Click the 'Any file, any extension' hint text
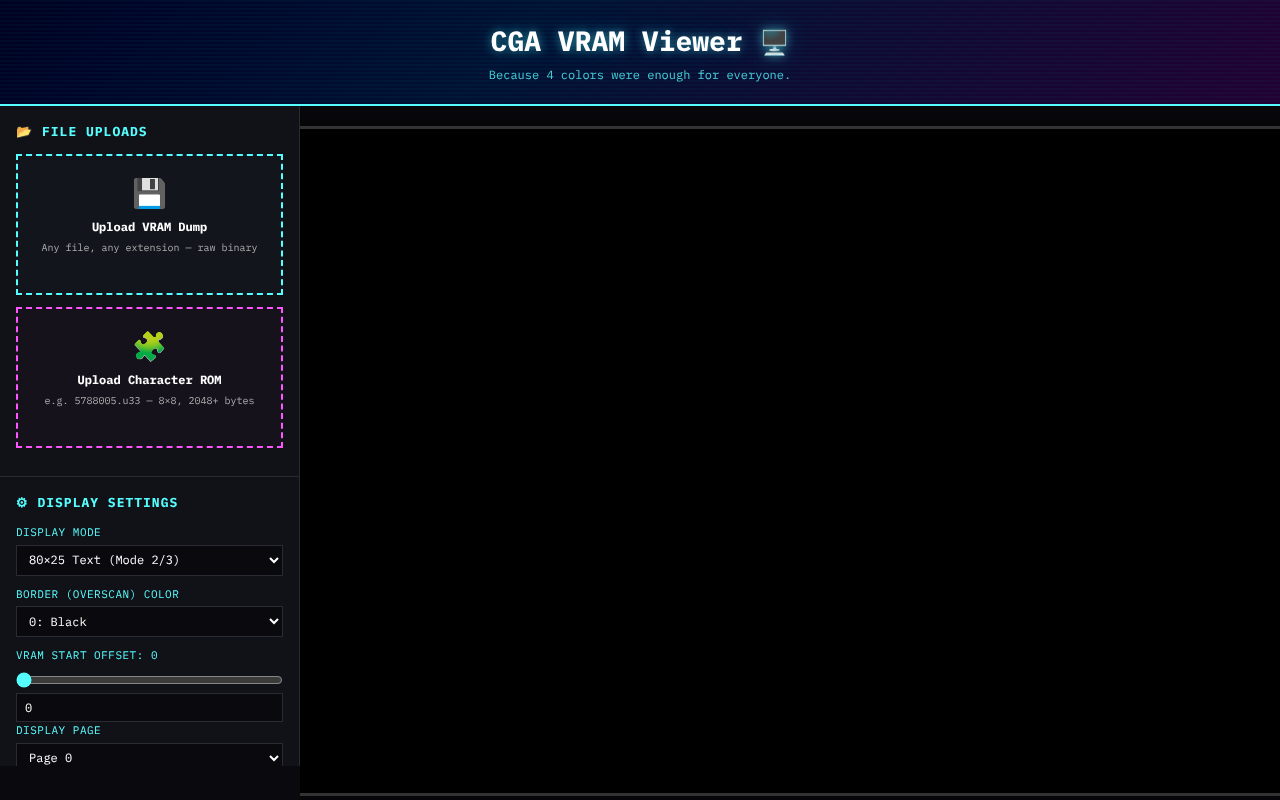1280x800 pixels. [149, 248]
